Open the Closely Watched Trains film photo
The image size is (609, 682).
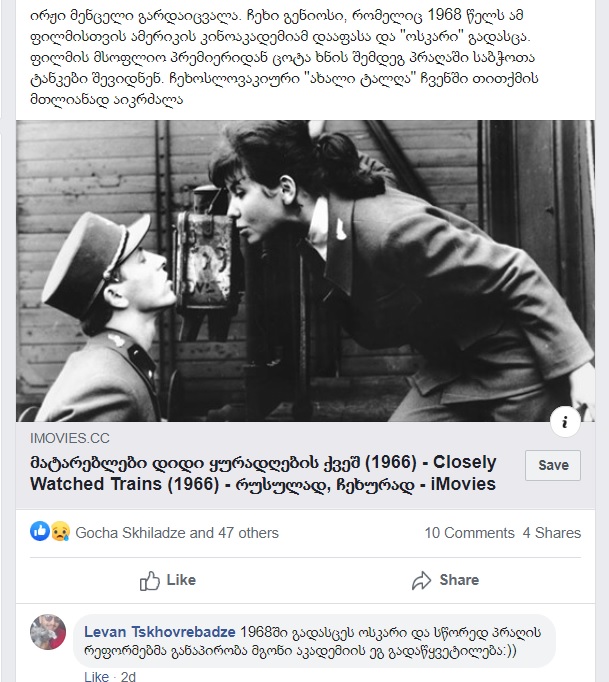(x=305, y=271)
